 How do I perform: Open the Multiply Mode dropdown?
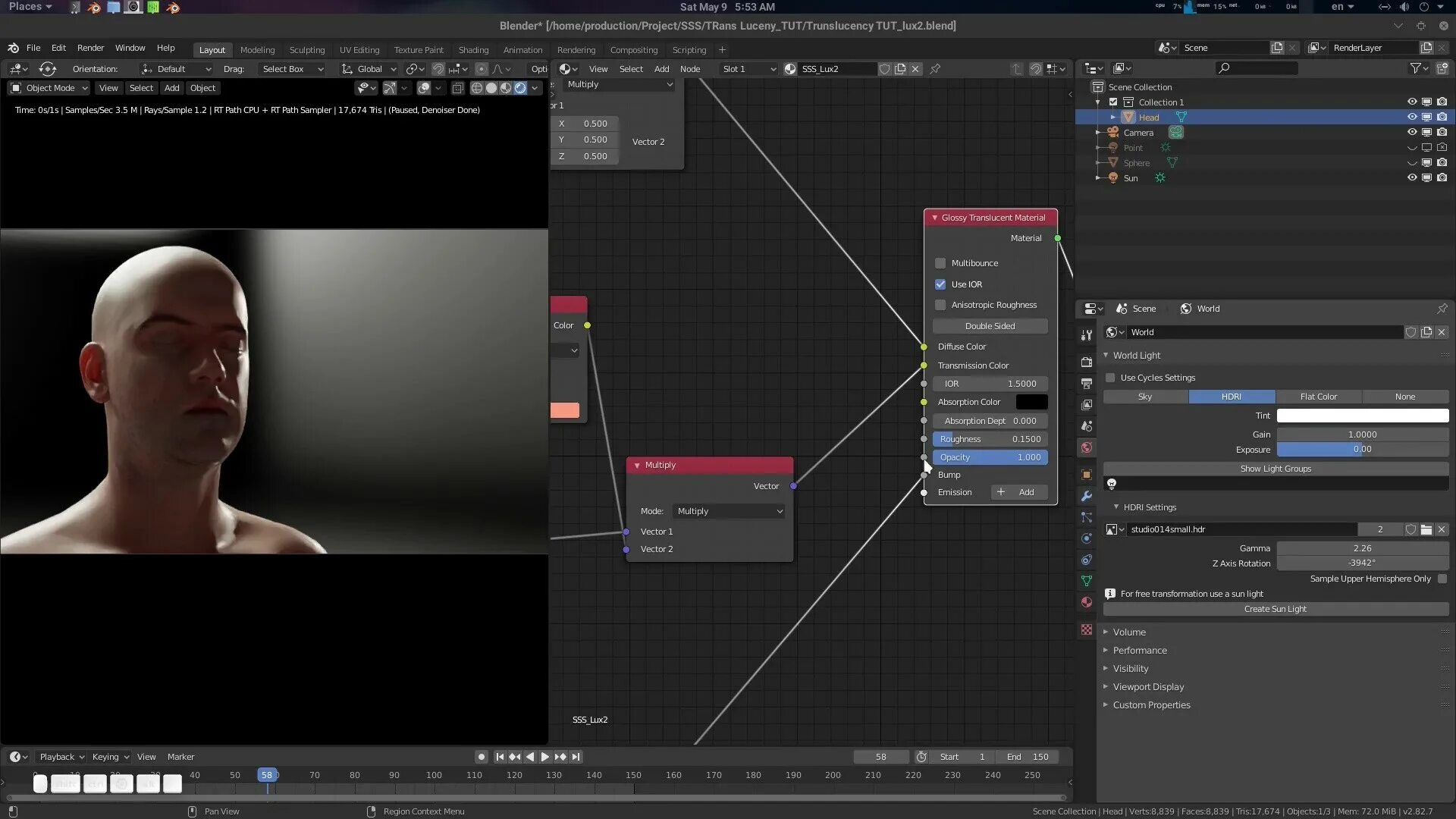click(x=729, y=511)
